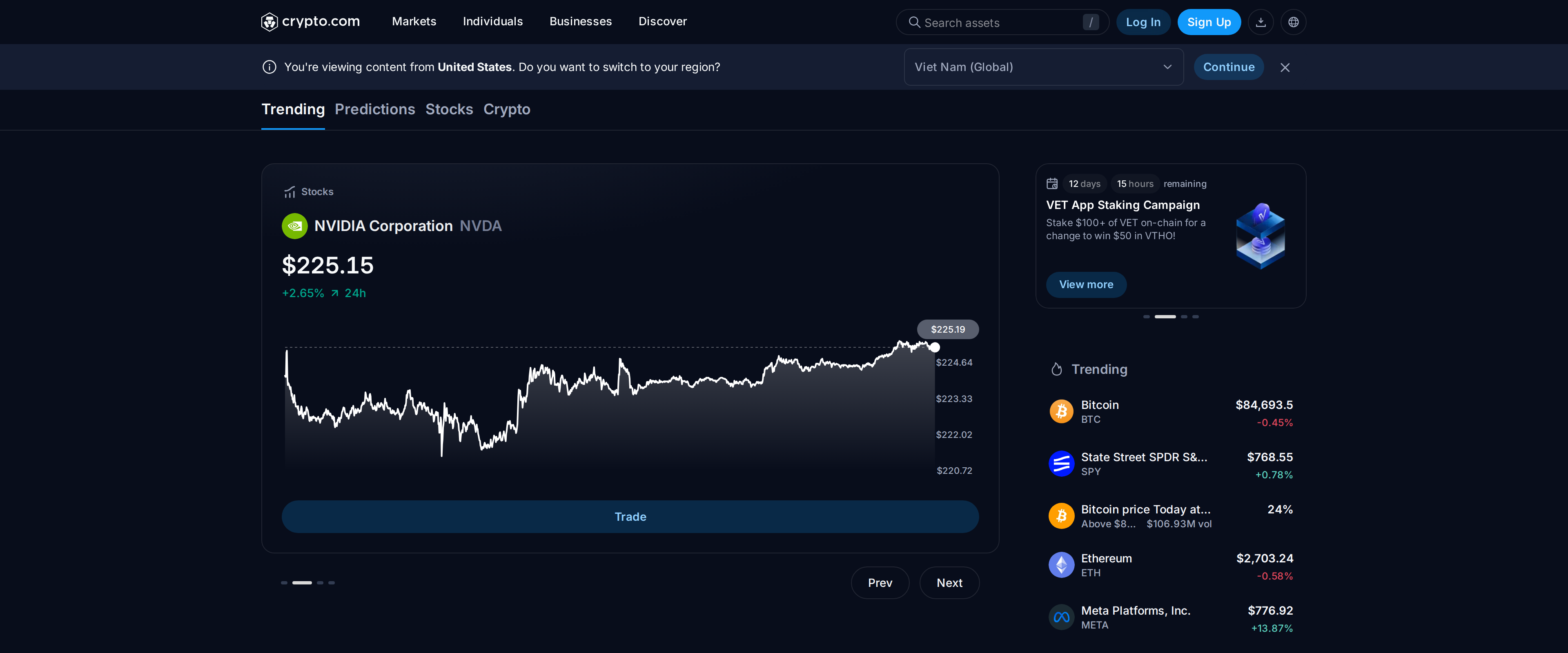This screenshot has height=653, width=1568.
Task: Select last dot of campaign card indicator
Action: click(x=1196, y=316)
